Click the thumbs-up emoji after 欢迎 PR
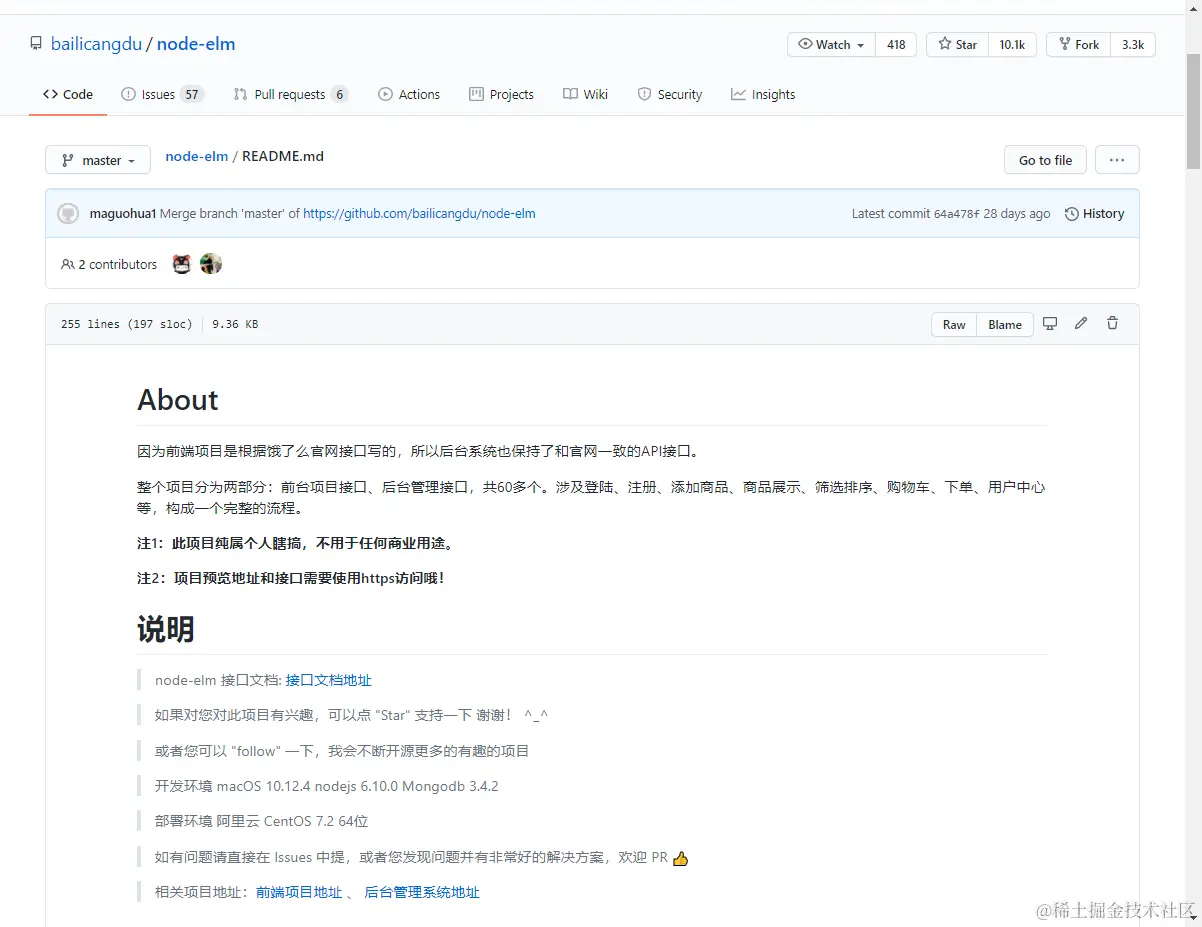This screenshot has height=927, width=1202. pos(681,858)
